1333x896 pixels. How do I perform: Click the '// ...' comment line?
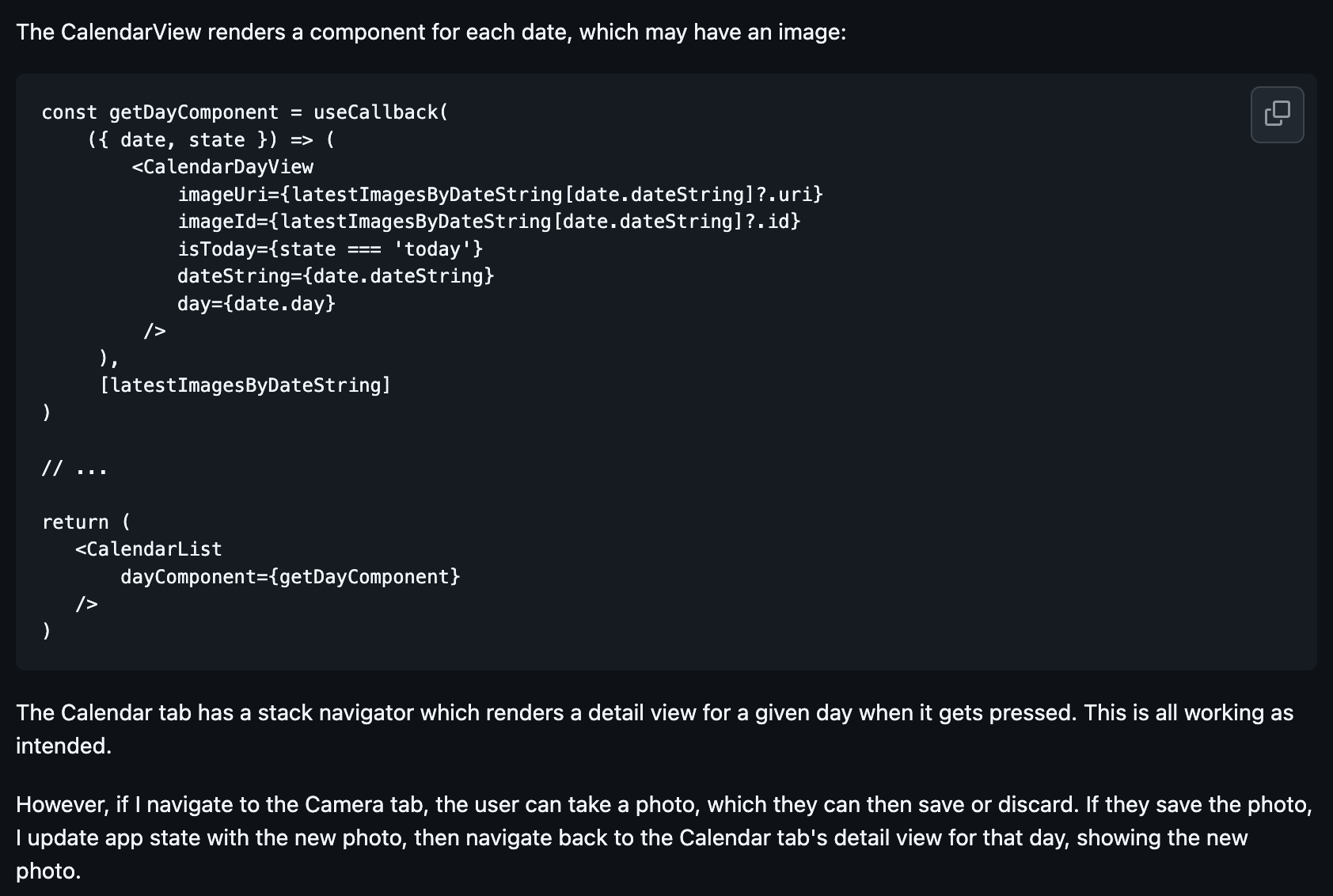pyautogui.click(x=74, y=469)
